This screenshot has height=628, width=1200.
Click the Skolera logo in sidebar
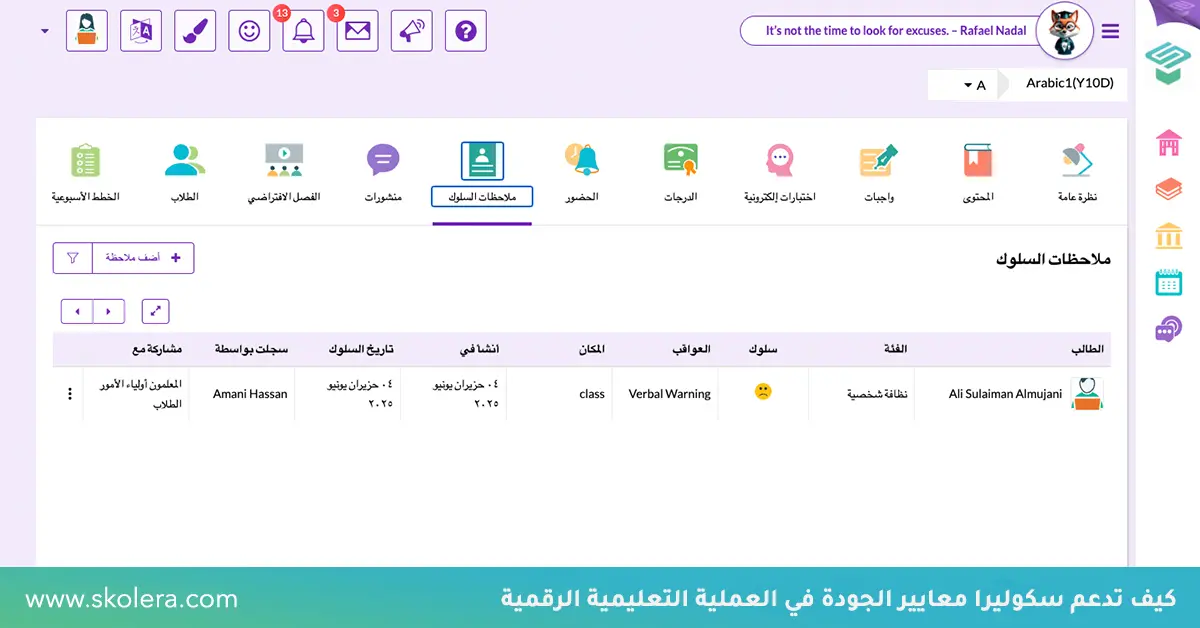point(1167,62)
